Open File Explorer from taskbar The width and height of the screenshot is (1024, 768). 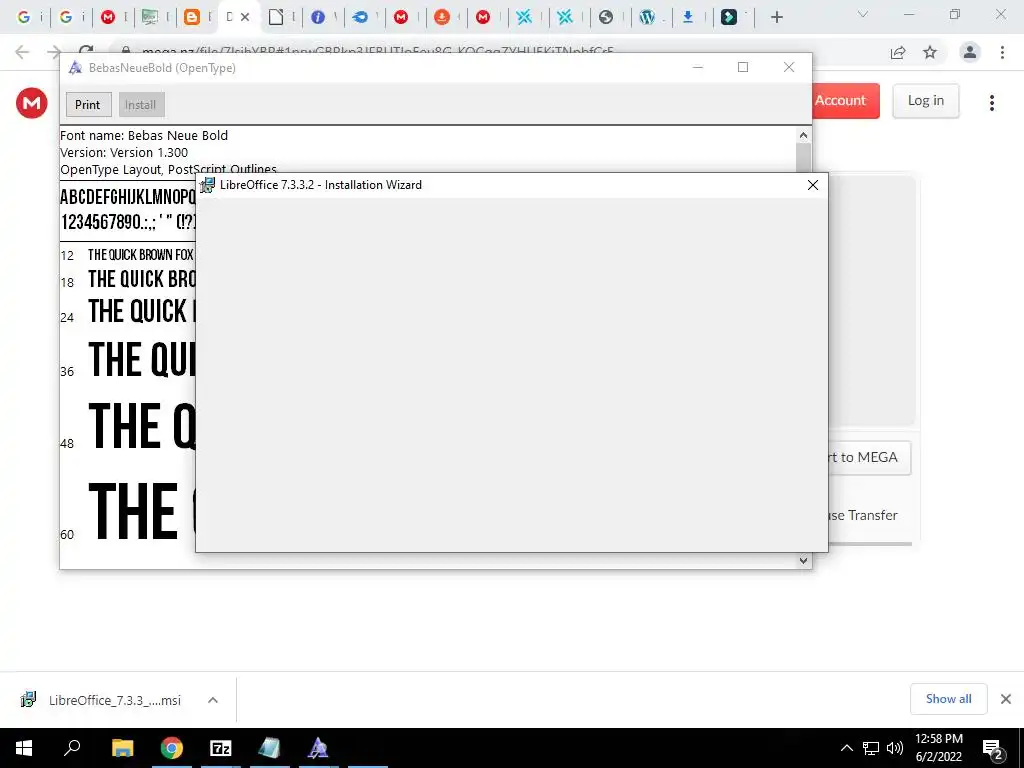(x=122, y=748)
